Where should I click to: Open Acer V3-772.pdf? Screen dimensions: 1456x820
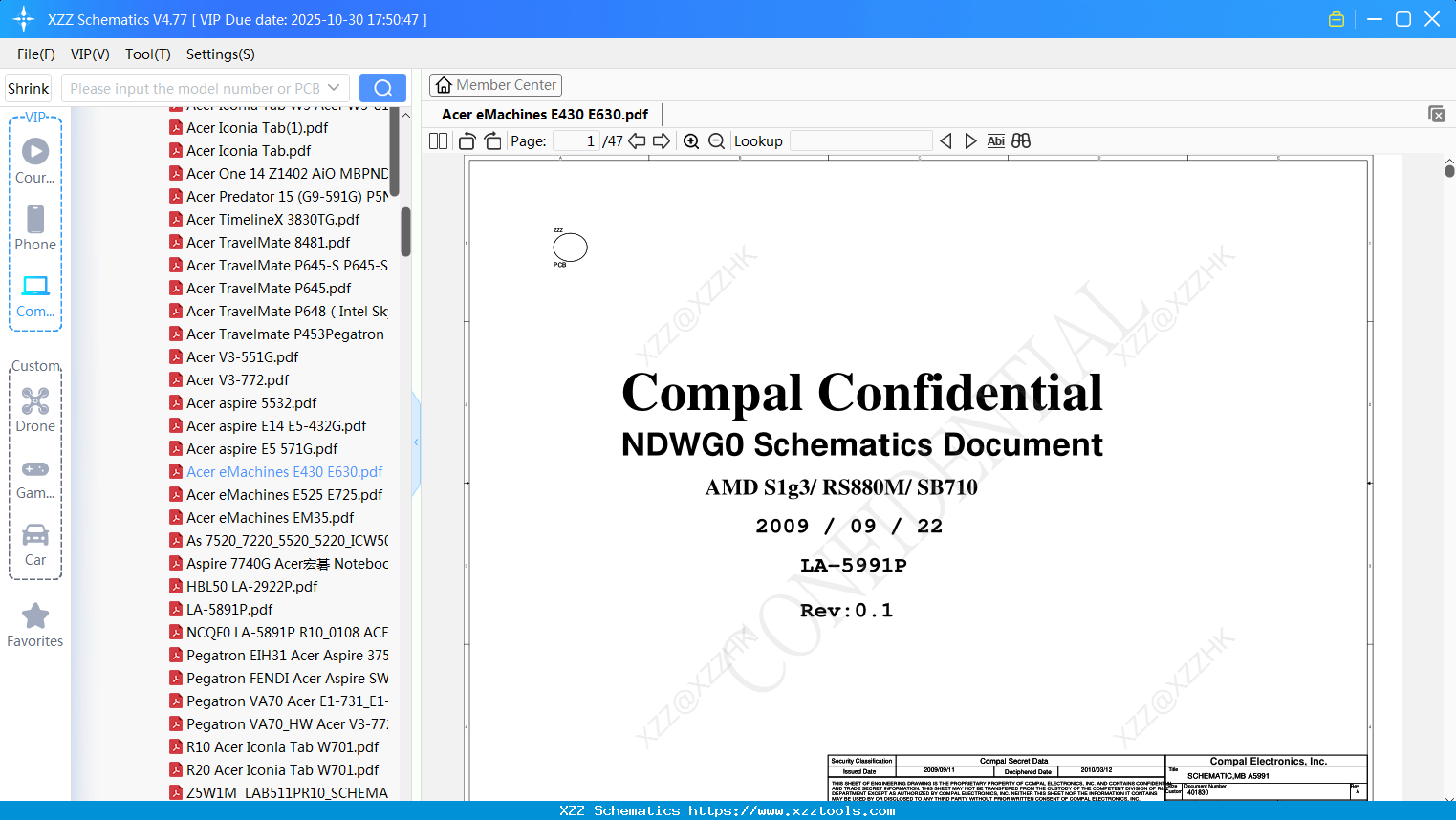click(229, 380)
